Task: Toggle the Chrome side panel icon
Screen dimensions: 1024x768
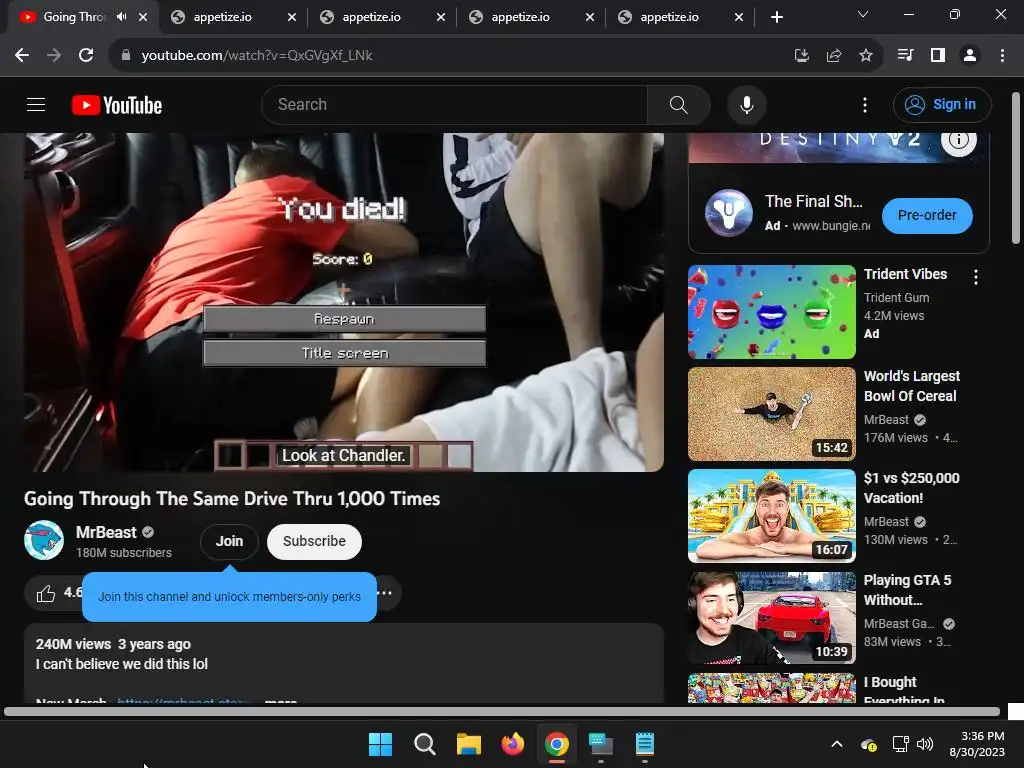Action: point(938,56)
